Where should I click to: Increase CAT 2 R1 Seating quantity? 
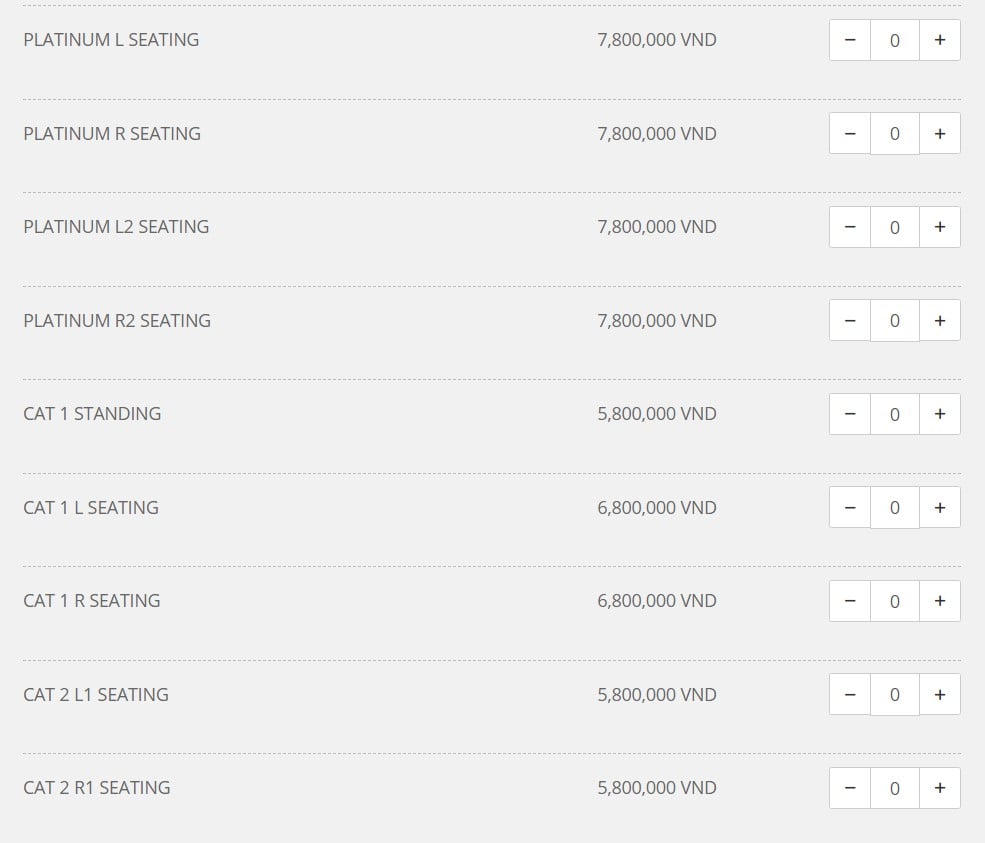pyautogui.click(x=940, y=788)
